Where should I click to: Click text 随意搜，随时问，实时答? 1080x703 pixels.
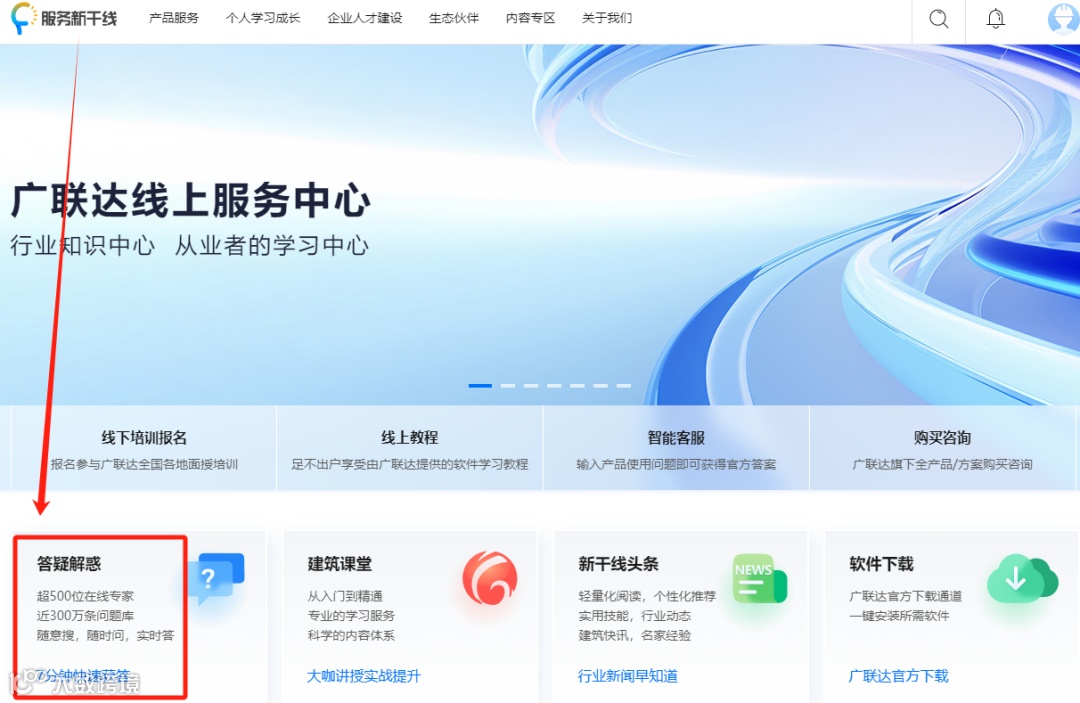point(105,636)
